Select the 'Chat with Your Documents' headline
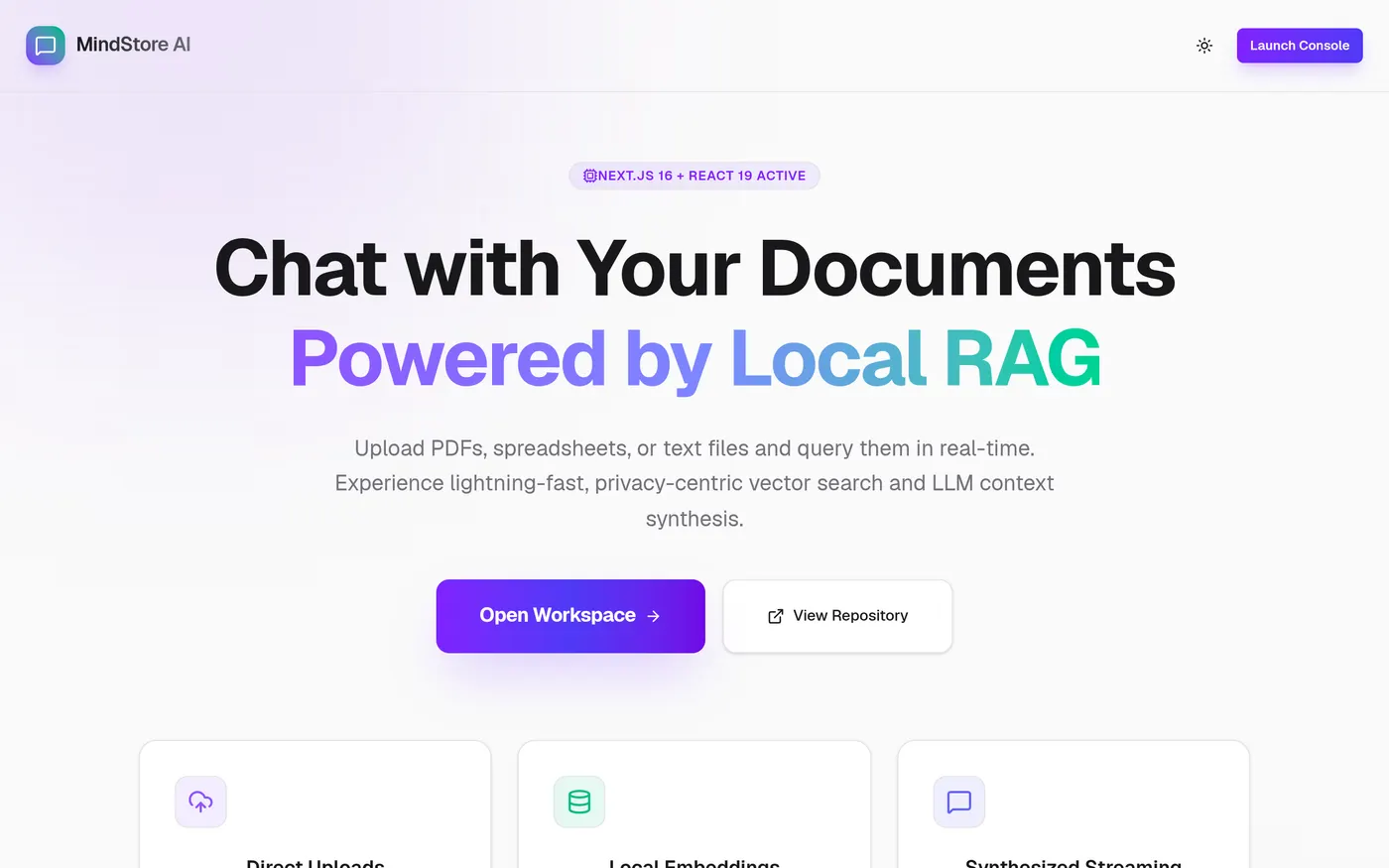 [x=694, y=268]
